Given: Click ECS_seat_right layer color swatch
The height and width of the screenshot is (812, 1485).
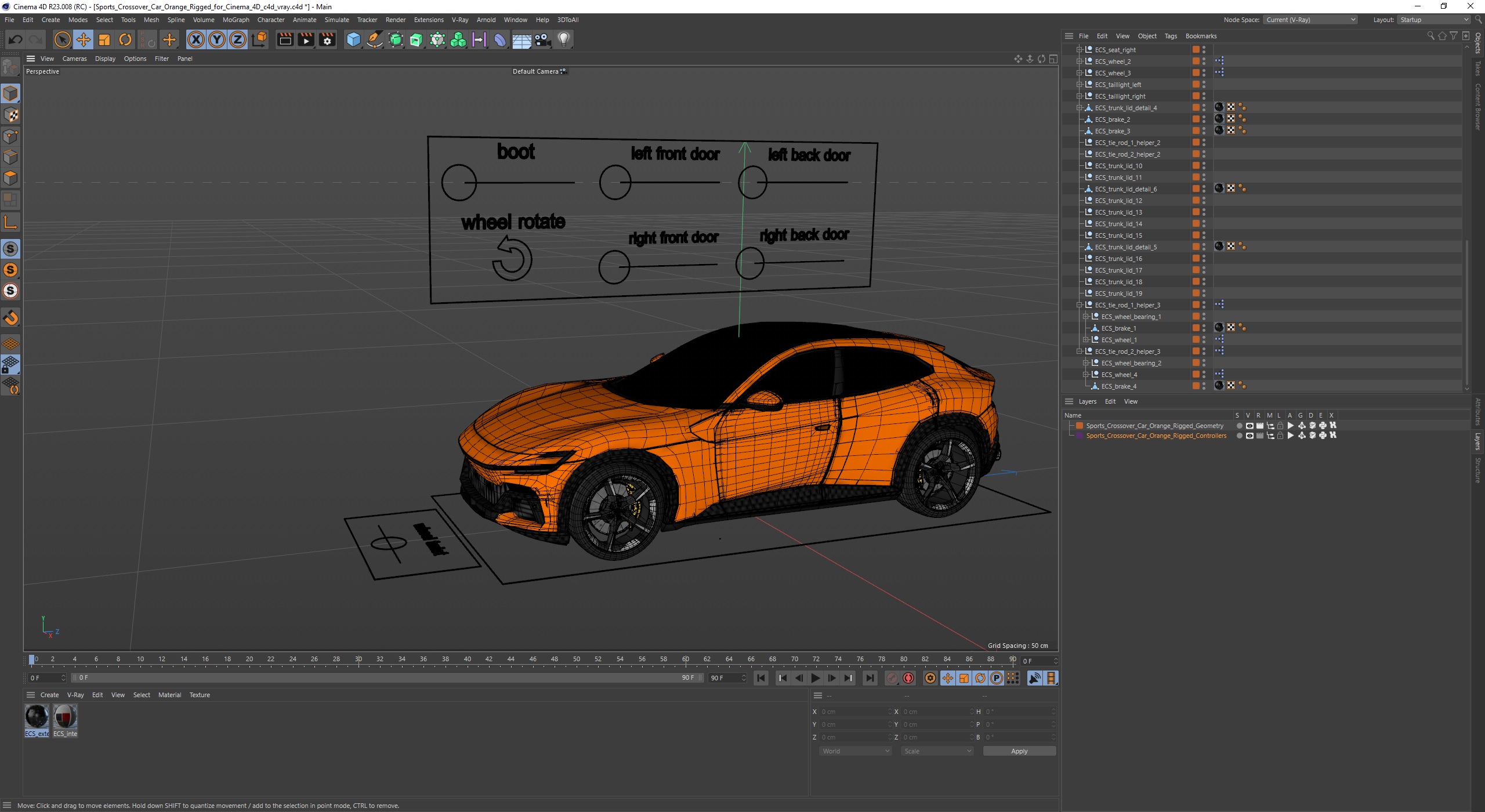Looking at the screenshot, I should 1196,50.
